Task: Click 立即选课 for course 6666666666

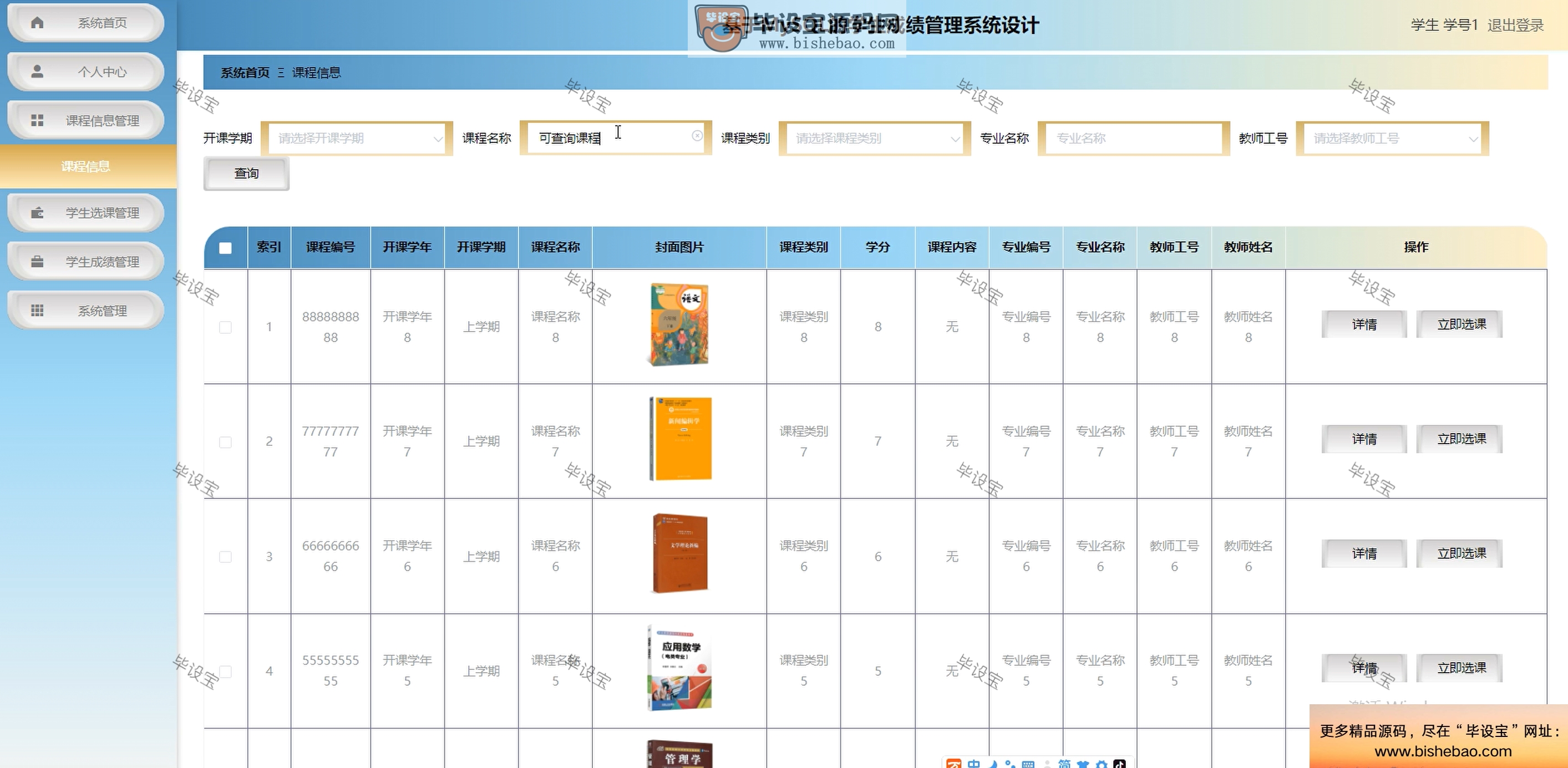Action: (x=1460, y=553)
